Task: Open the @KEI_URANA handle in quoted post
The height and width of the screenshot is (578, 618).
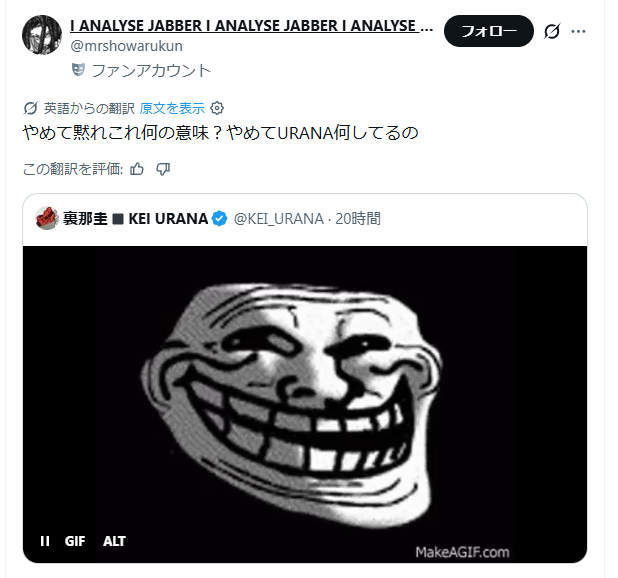Action: [279, 219]
